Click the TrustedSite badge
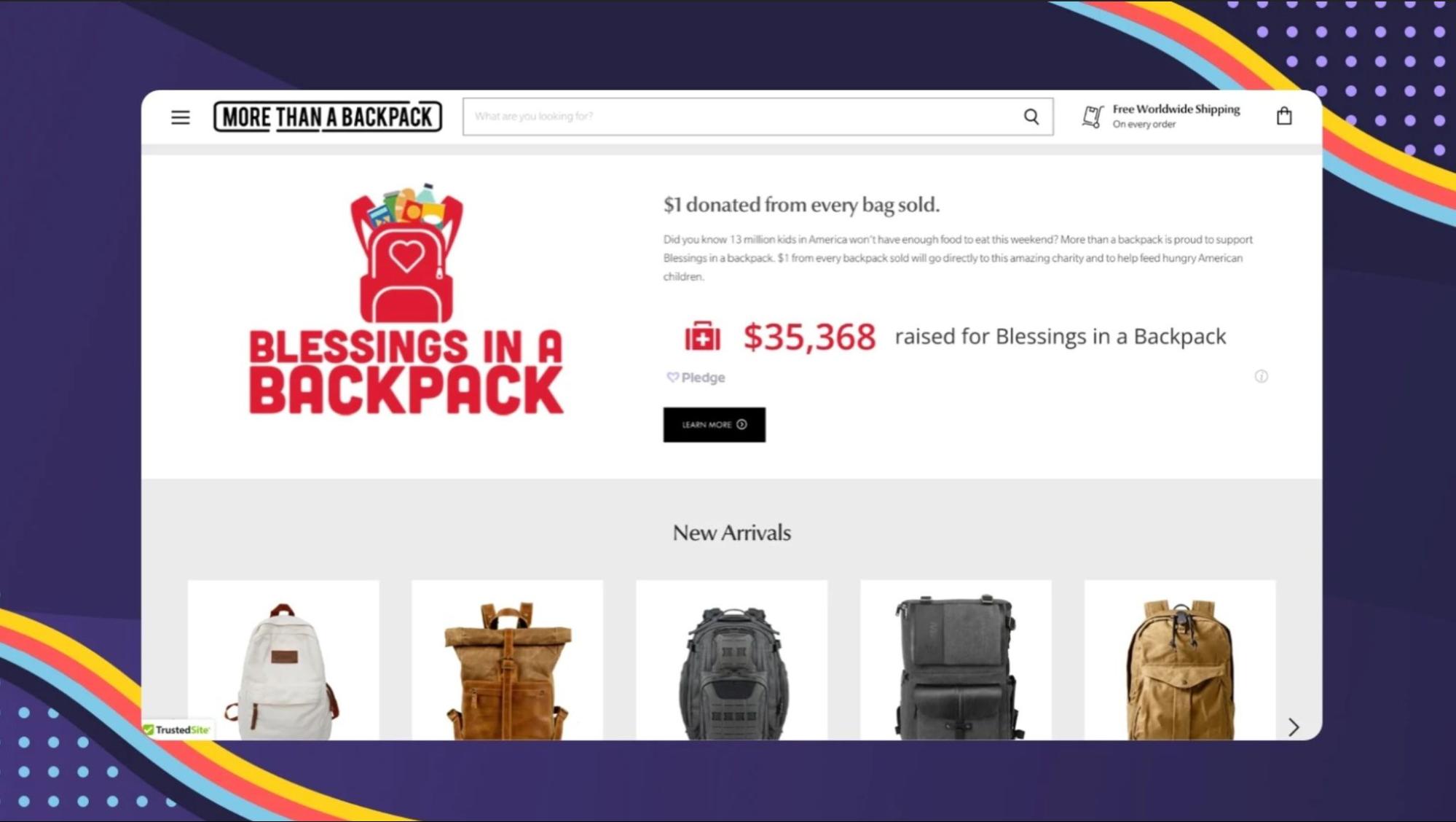1456x822 pixels. 177,729
